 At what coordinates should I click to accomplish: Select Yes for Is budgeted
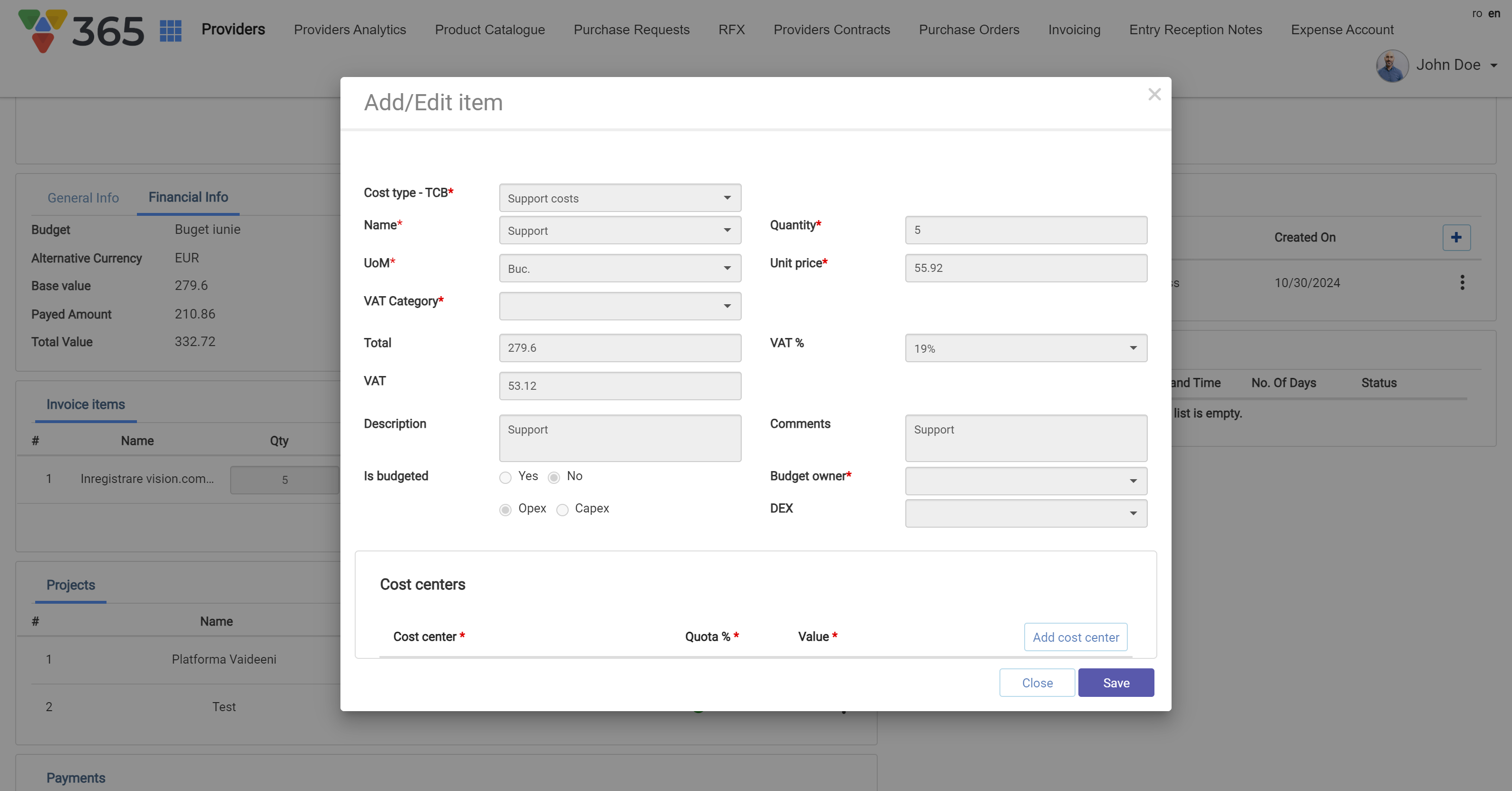point(505,478)
